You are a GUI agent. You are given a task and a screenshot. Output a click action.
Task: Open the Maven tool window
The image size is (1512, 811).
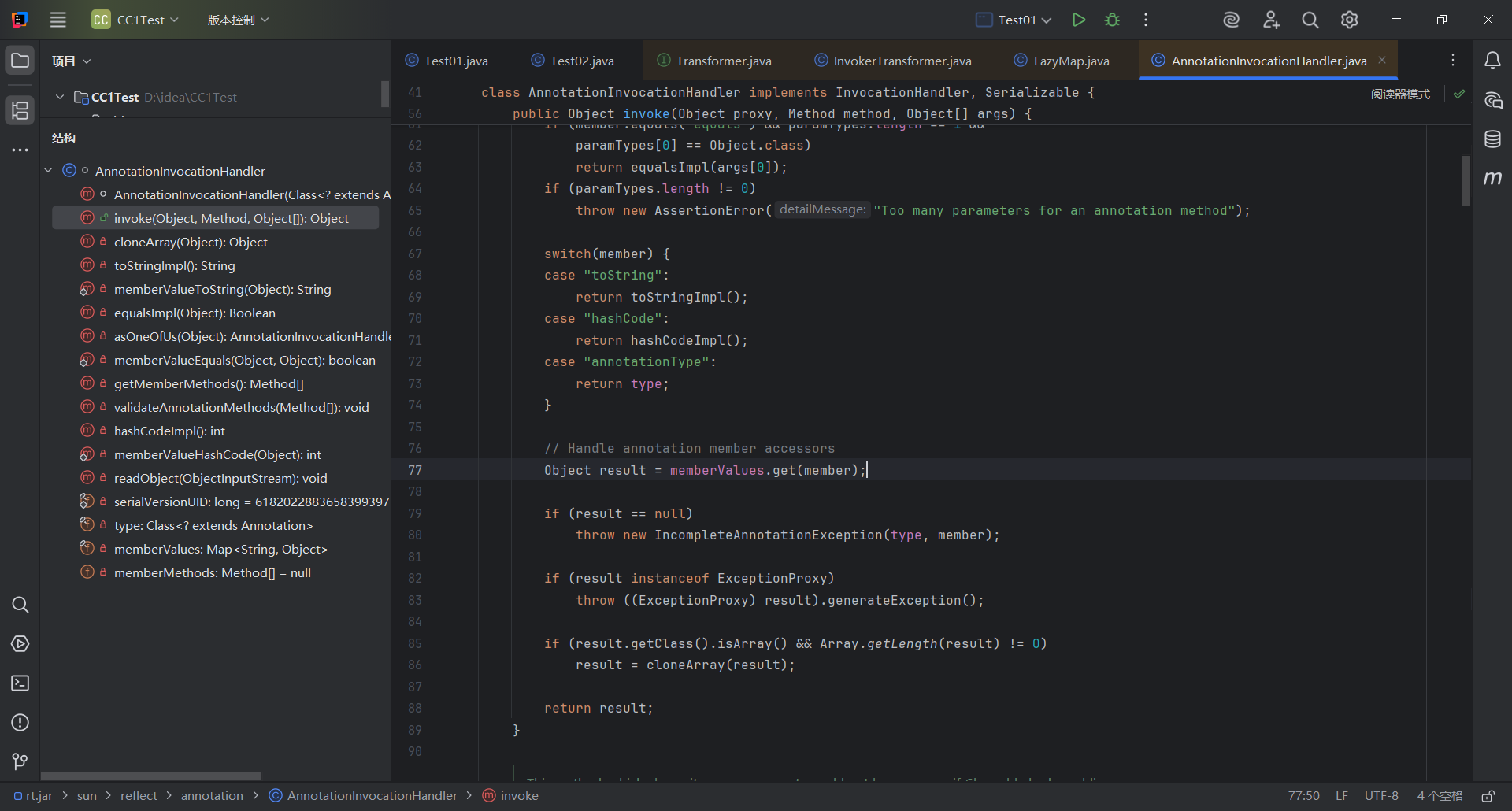(1492, 179)
